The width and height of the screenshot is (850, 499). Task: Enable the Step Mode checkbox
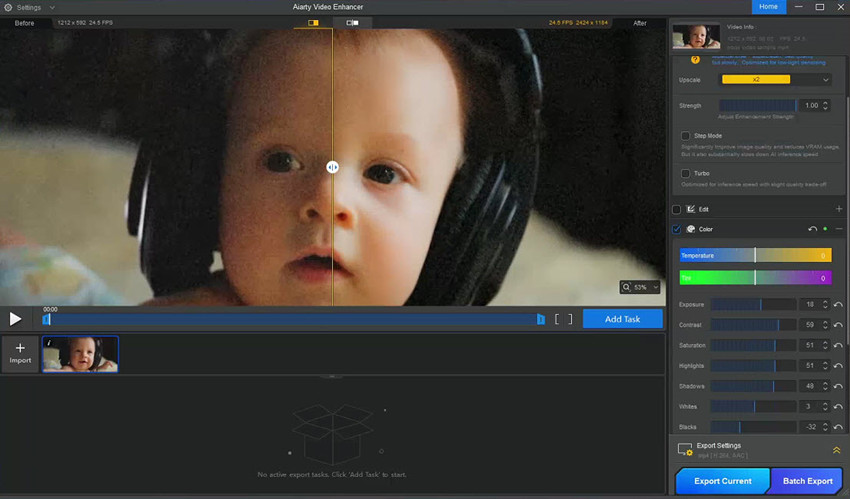tap(685, 136)
